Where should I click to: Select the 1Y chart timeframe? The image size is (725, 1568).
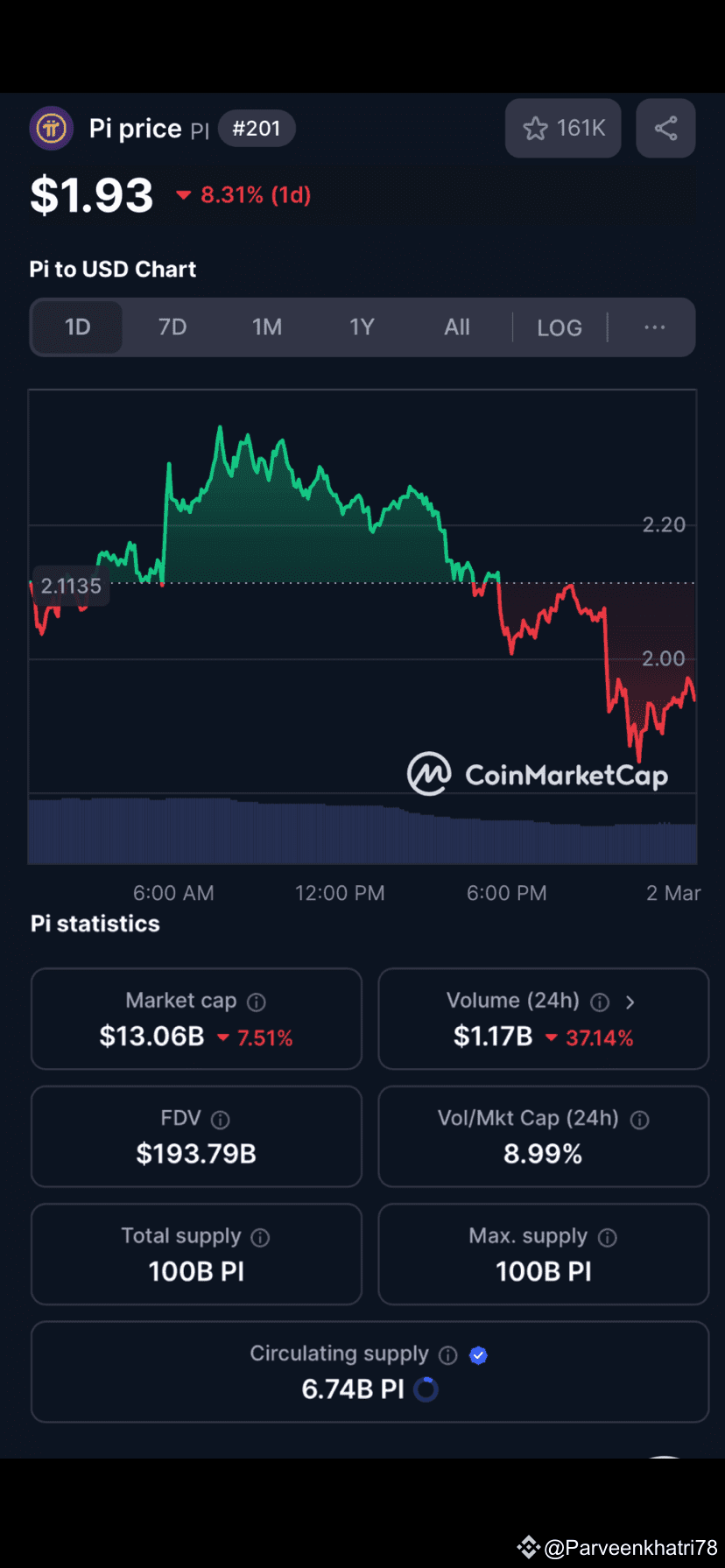(x=362, y=327)
